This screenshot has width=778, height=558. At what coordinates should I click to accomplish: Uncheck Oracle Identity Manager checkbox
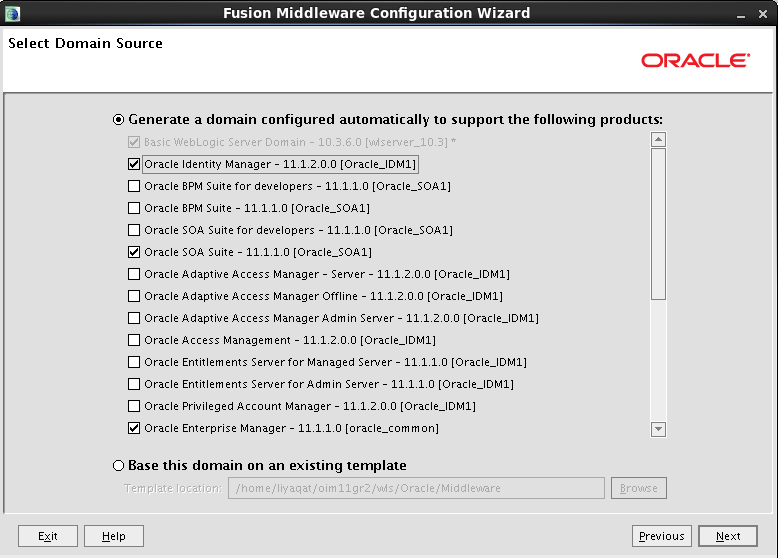(134, 164)
